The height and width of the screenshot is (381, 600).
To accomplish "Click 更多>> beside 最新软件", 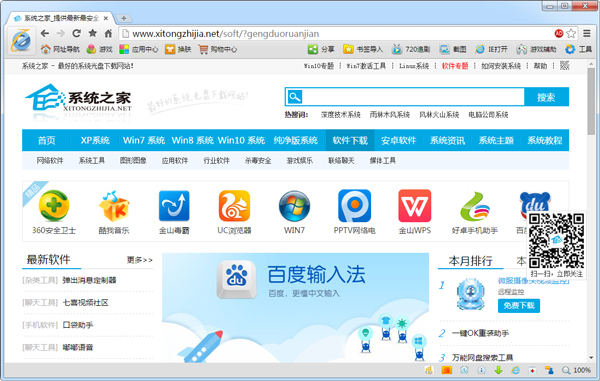I will [140, 260].
